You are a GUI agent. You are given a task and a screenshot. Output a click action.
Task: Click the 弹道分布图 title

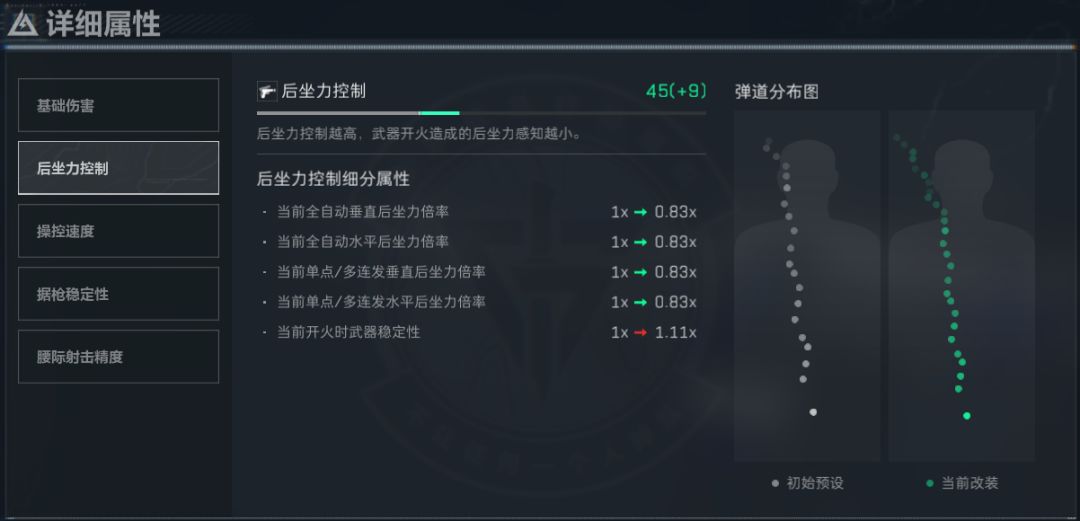pos(777,91)
